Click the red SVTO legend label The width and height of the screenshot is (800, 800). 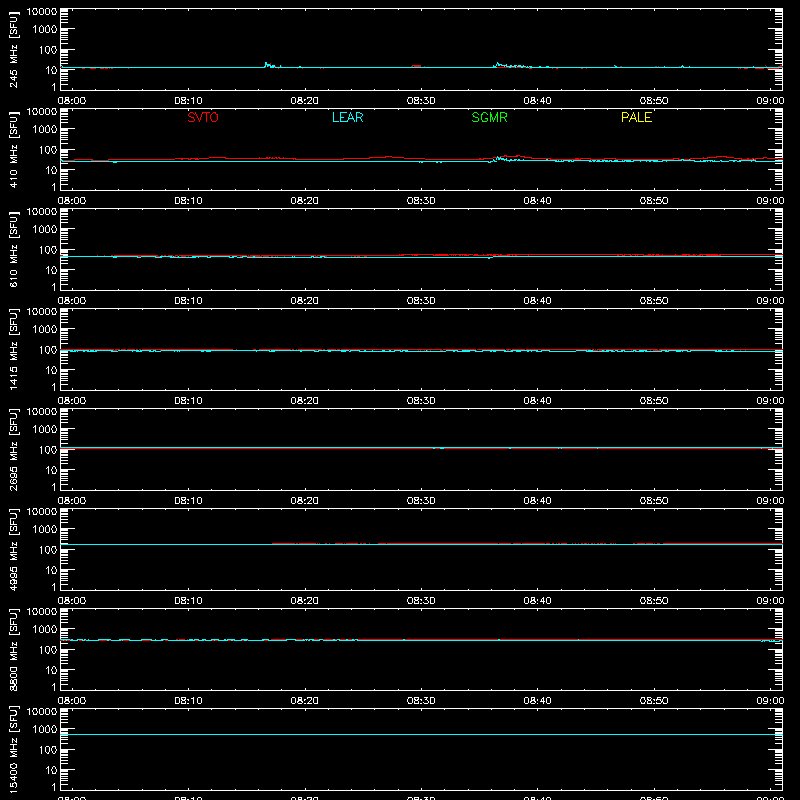coord(203,117)
